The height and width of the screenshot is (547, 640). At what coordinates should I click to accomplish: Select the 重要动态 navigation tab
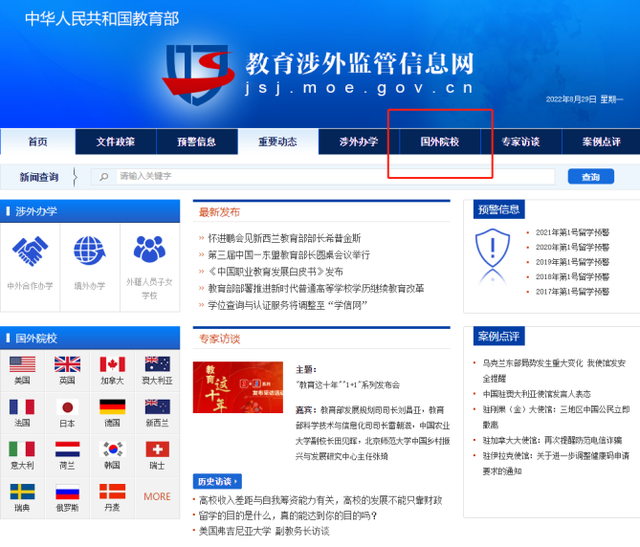pyautogui.click(x=278, y=142)
